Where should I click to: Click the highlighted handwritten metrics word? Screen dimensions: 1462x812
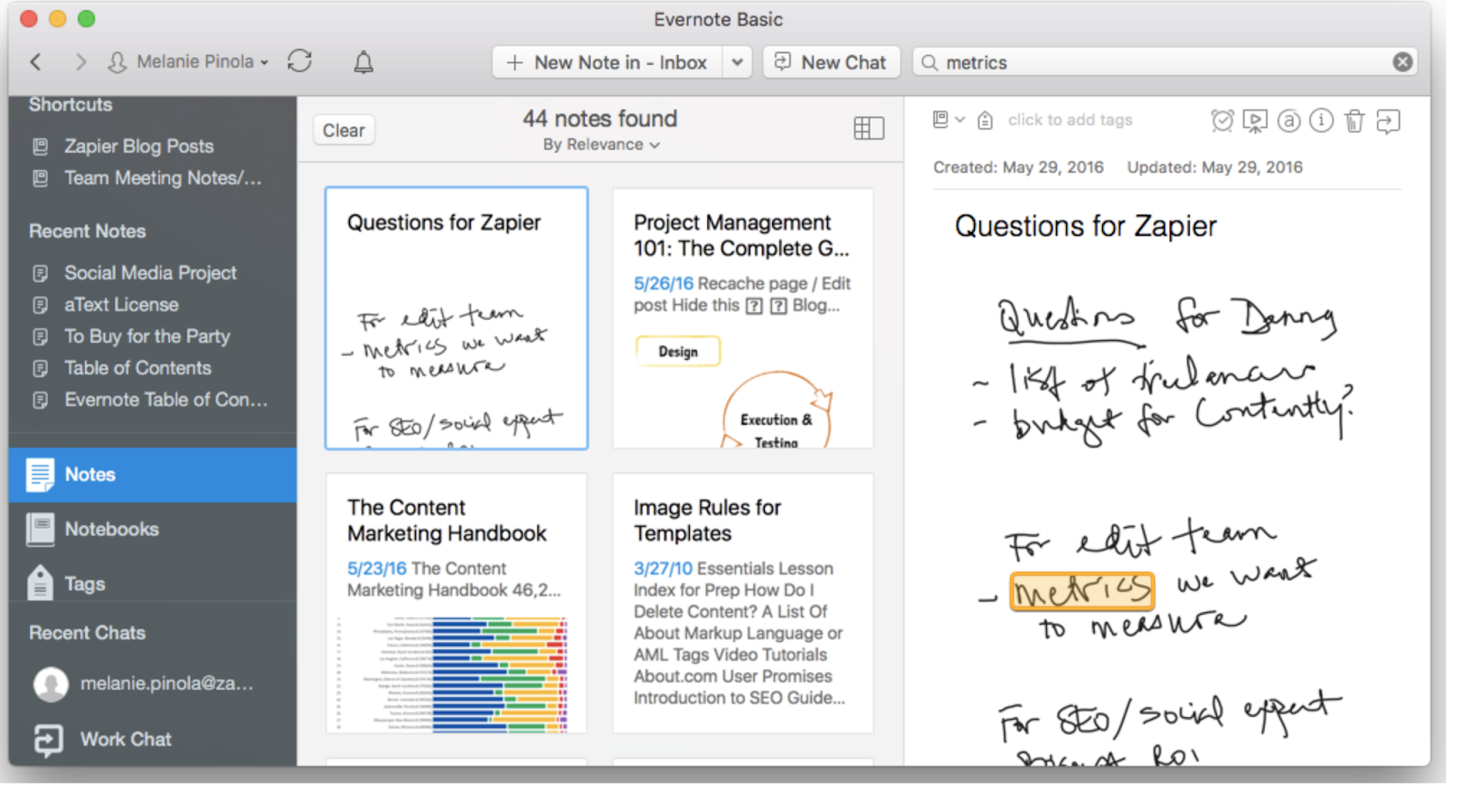click(1083, 591)
